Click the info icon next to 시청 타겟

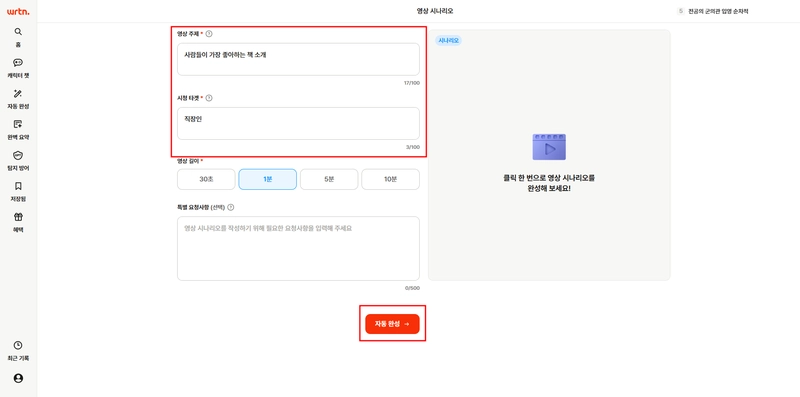tap(209, 98)
